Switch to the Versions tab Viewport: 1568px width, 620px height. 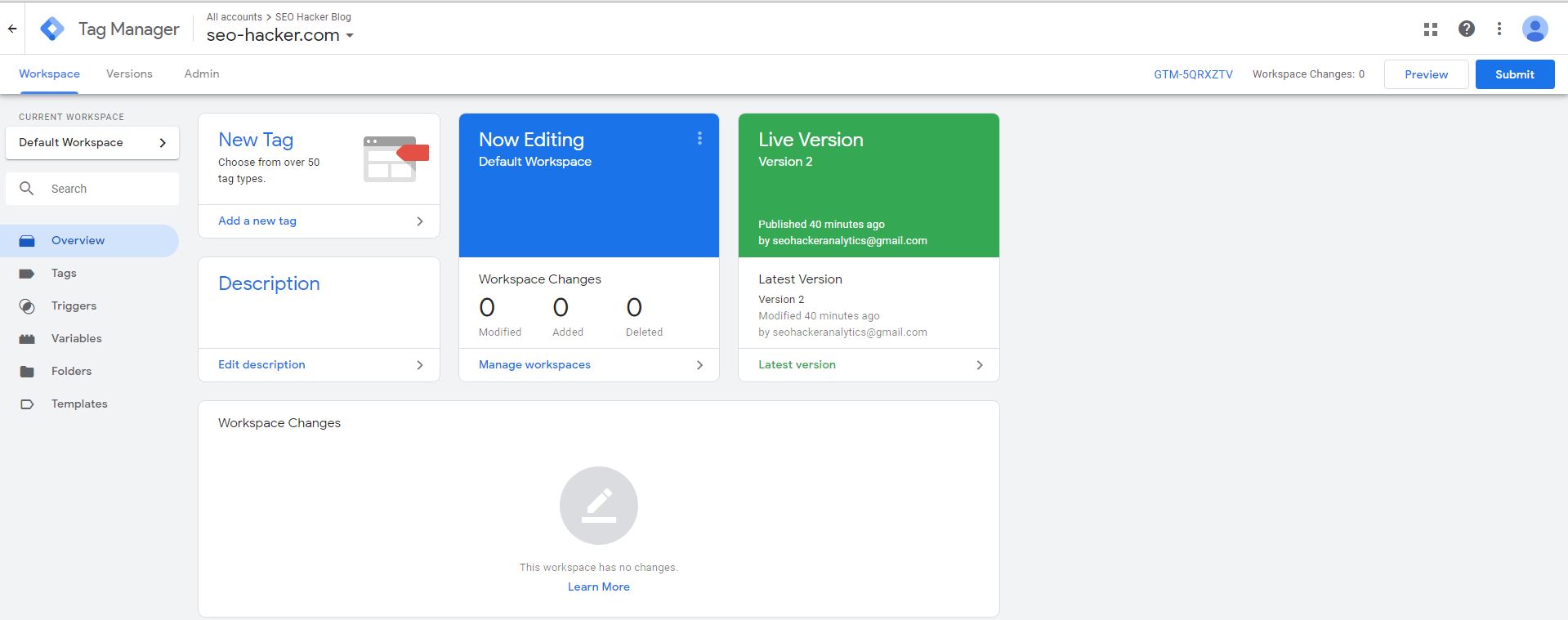pos(129,74)
